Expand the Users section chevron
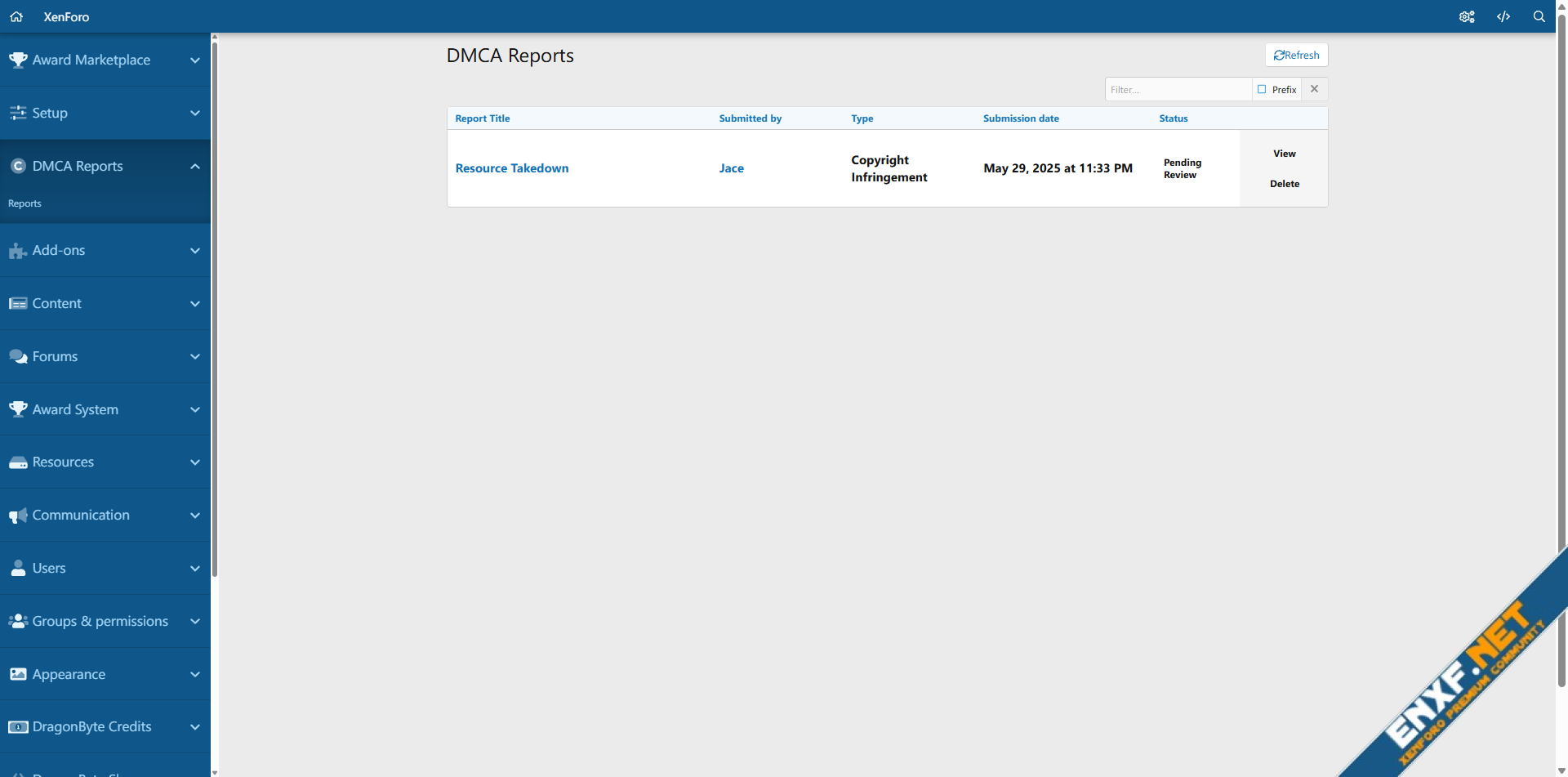The width and height of the screenshot is (1568, 777). [195, 568]
